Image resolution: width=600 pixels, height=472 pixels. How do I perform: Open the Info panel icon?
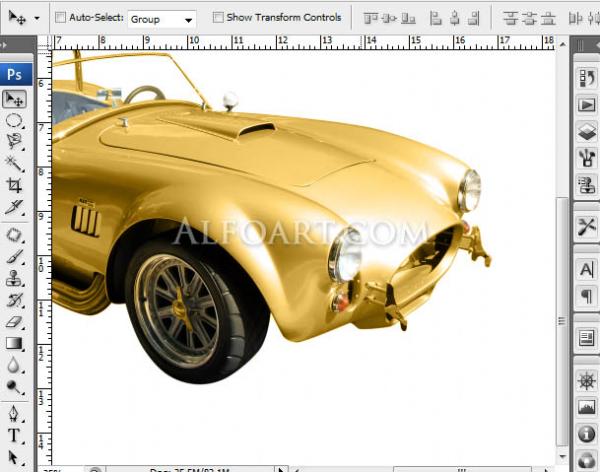(x=587, y=435)
